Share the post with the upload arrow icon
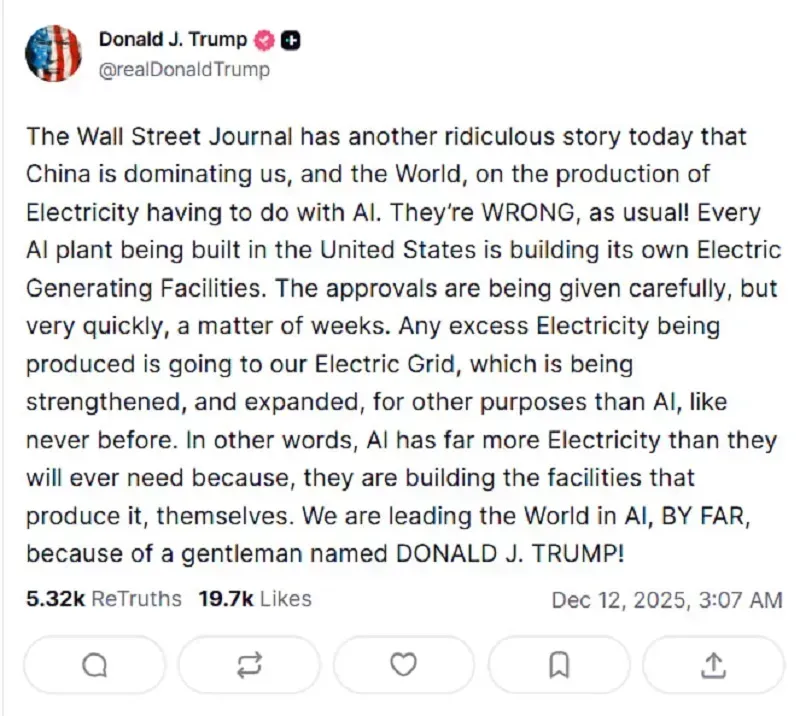This screenshot has height=716, width=800. coord(714,664)
